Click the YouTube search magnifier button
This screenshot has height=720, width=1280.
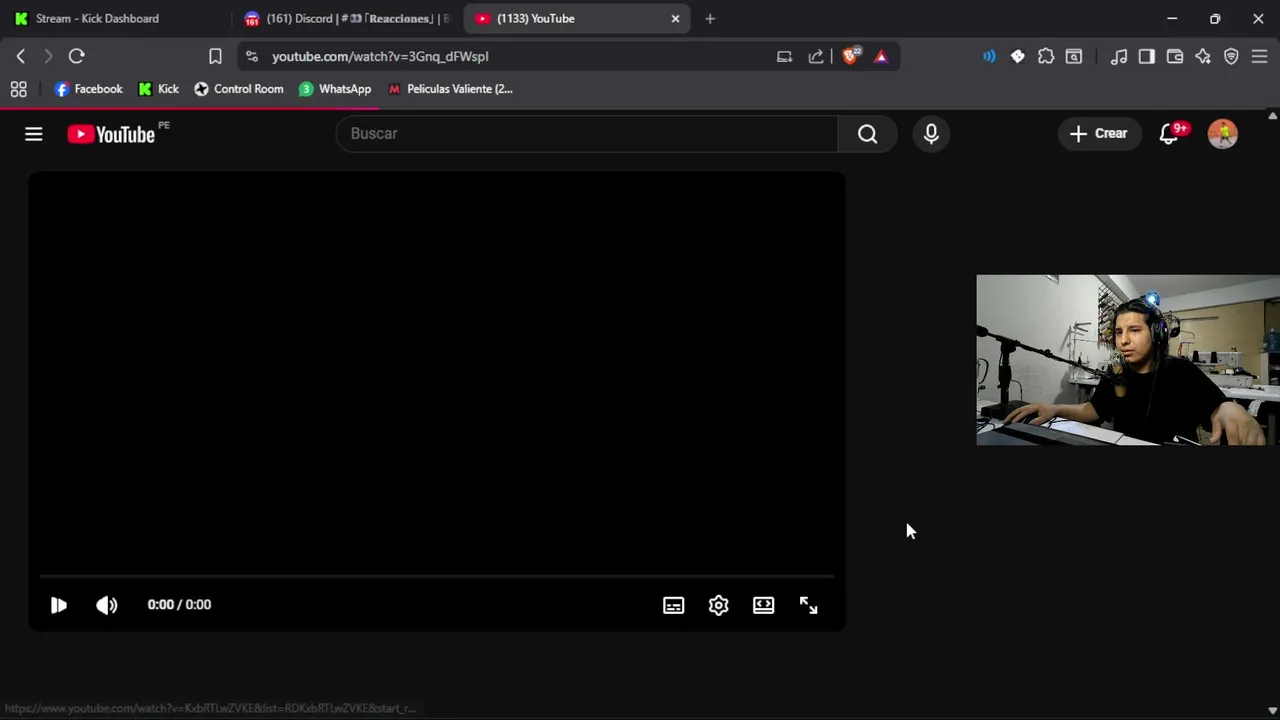click(867, 134)
